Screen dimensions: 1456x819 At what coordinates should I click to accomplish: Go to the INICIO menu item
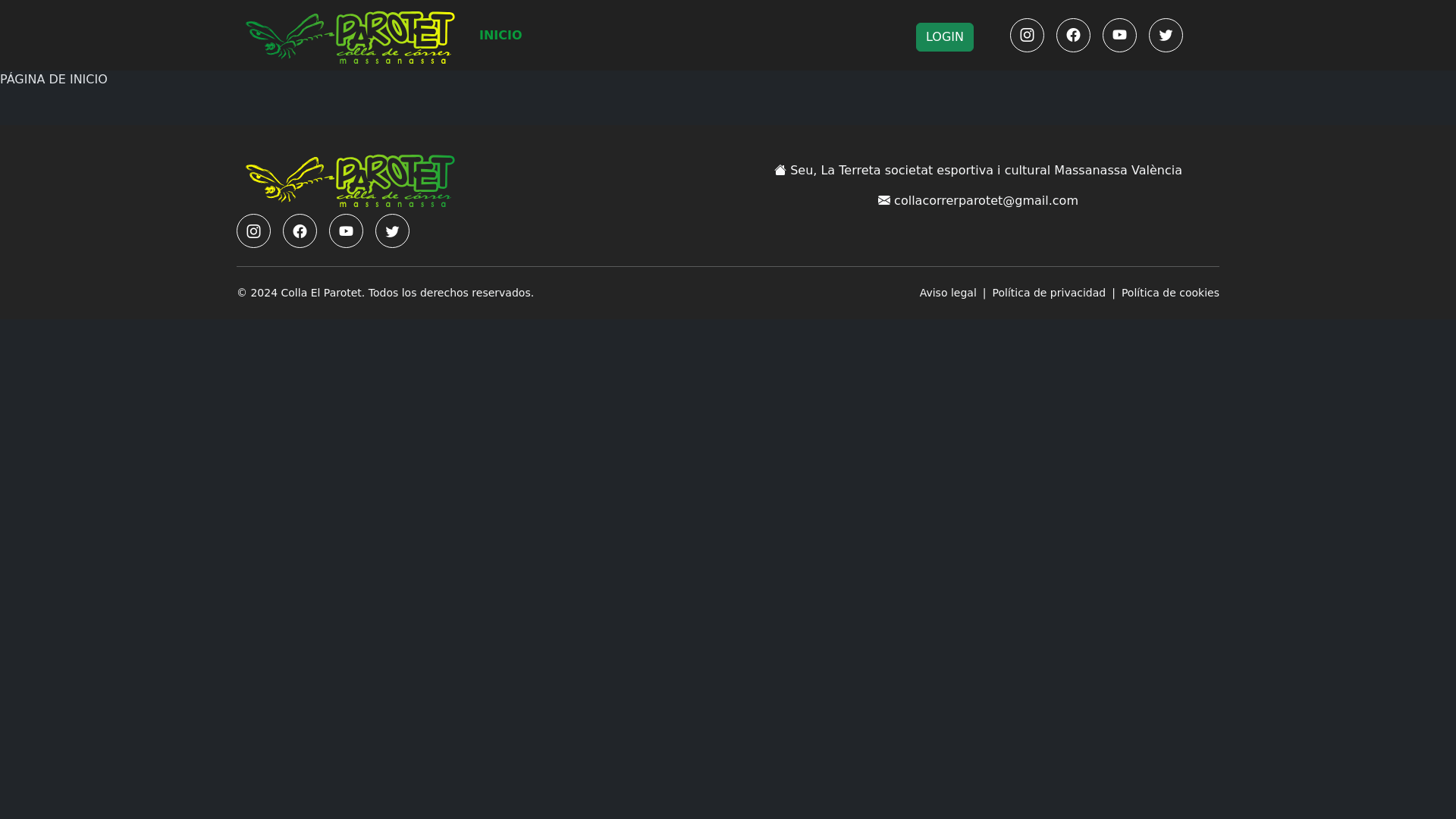[500, 36]
